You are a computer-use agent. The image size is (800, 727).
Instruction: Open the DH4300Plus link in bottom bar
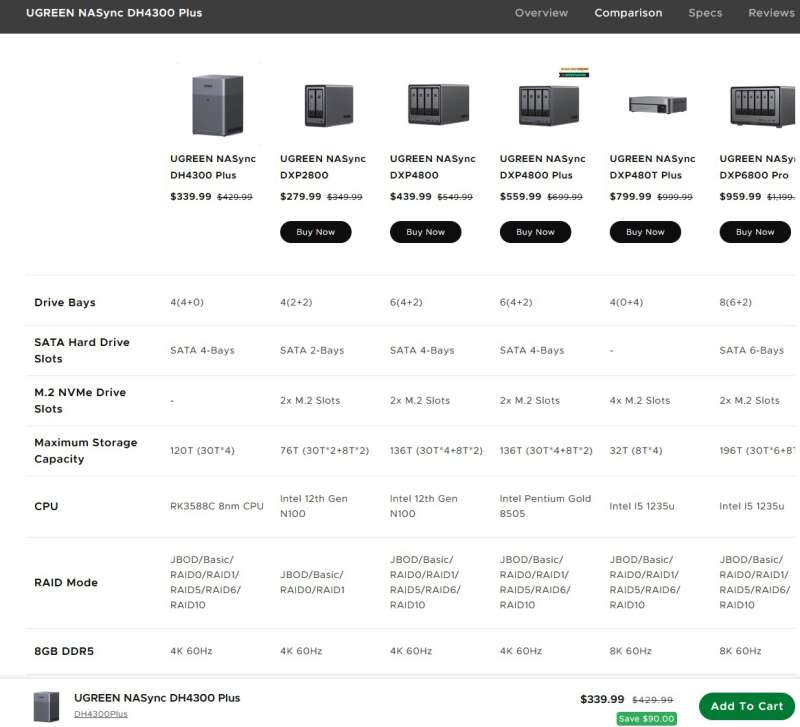click(x=101, y=714)
